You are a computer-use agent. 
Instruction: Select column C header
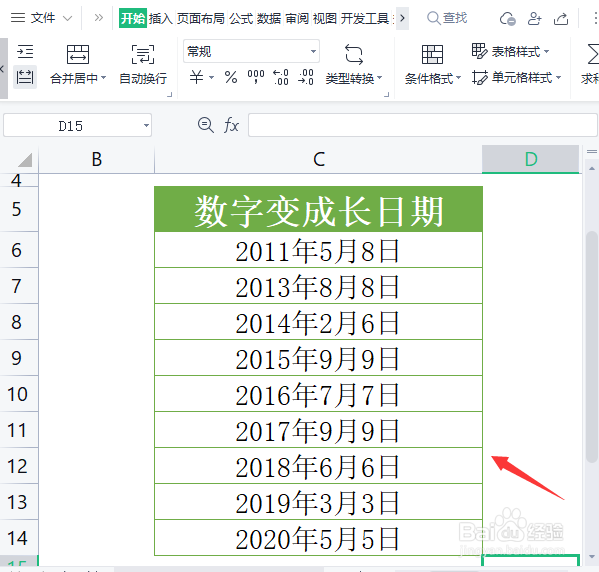point(319,159)
